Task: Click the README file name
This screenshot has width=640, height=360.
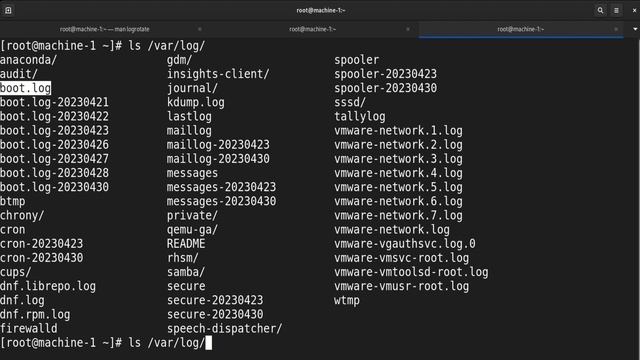Action: pos(186,244)
